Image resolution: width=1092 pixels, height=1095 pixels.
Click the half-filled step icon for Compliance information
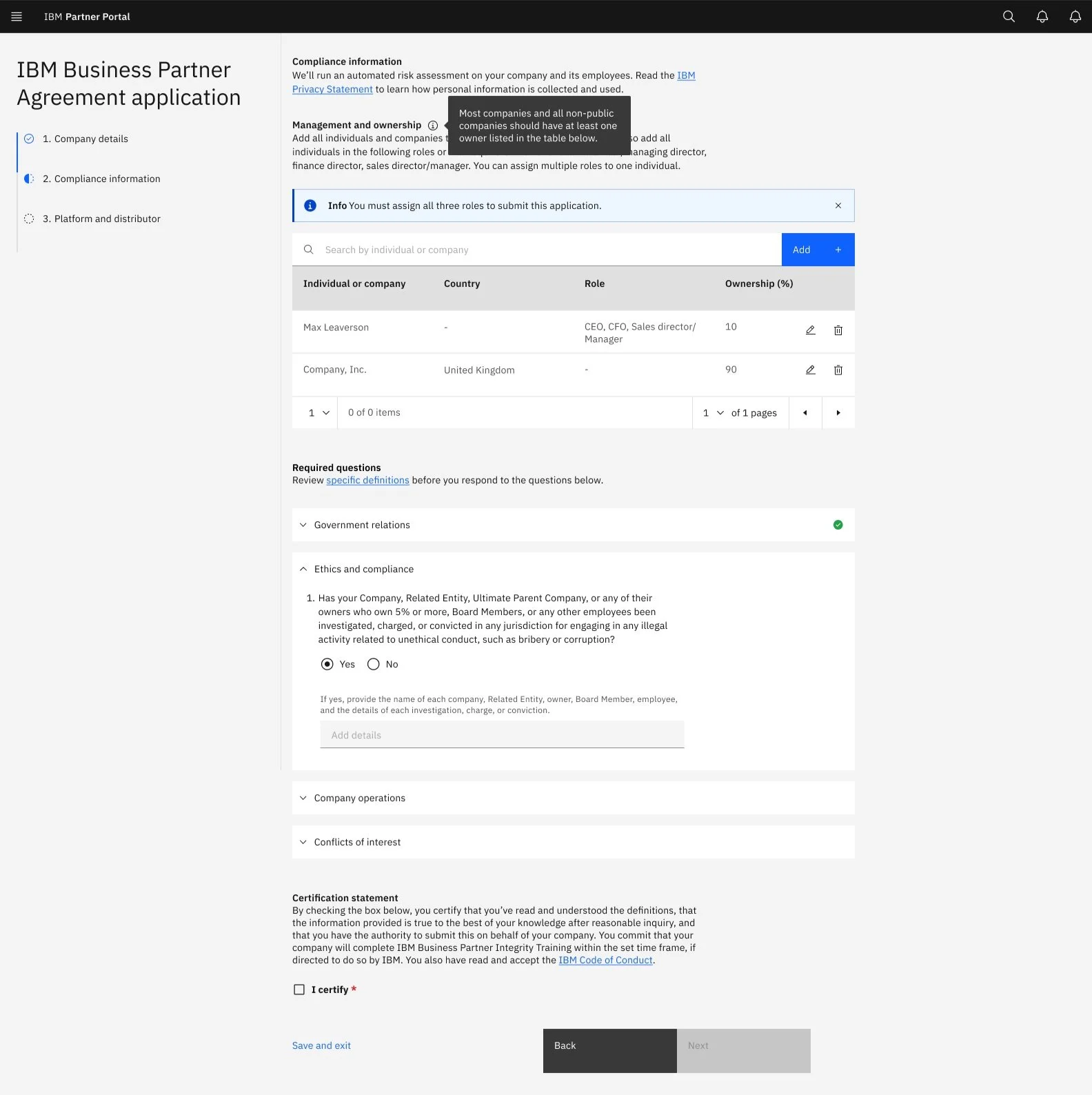29,179
